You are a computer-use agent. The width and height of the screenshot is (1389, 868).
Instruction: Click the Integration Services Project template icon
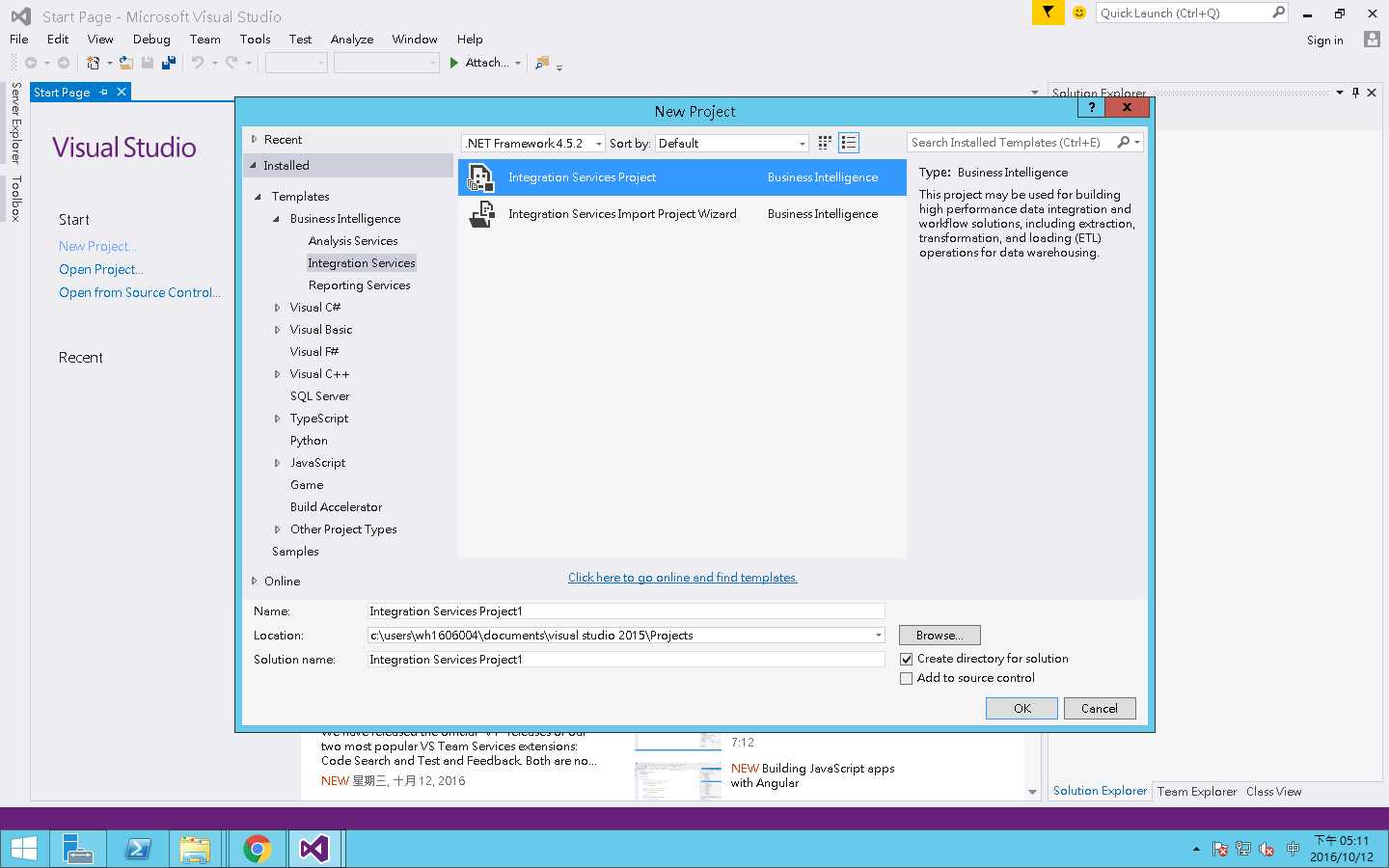(480, 177)
